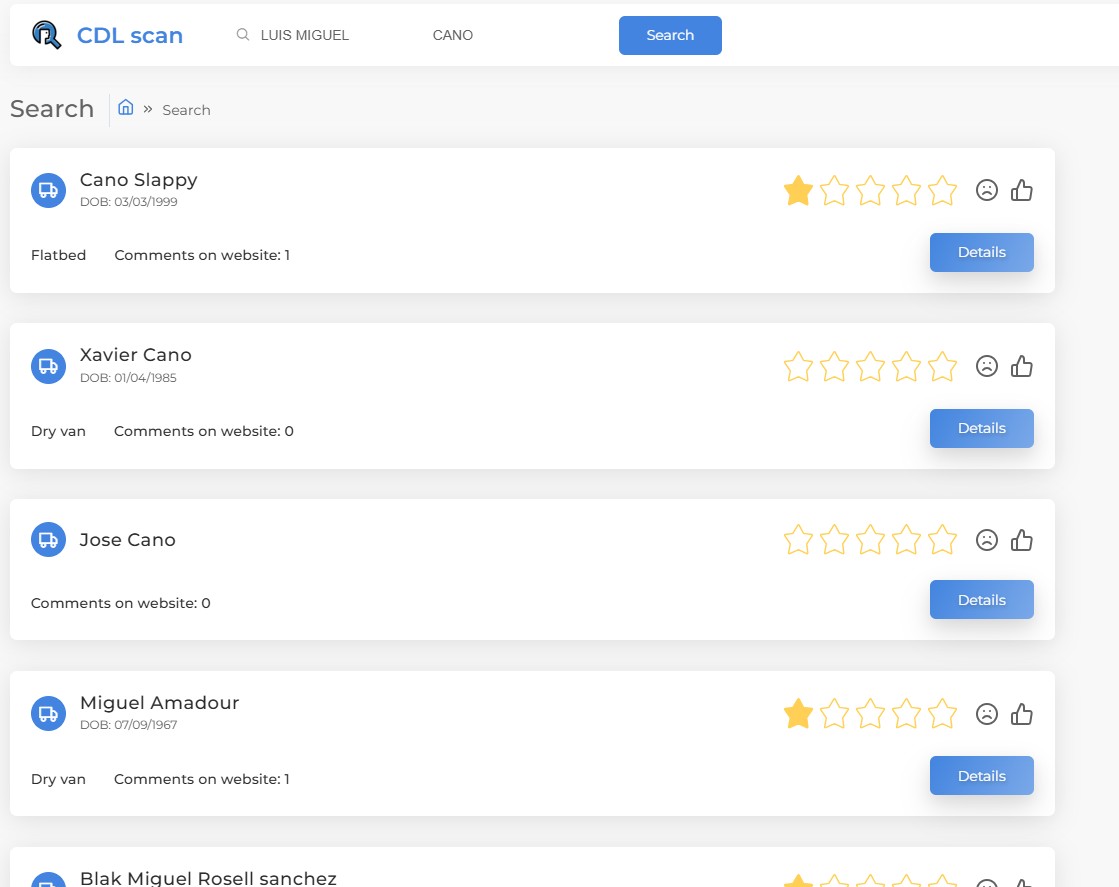Viewport: 1119px width, 887px height.
Task: Click truck icon beside Jose Cano
Action: pos(48,540)
